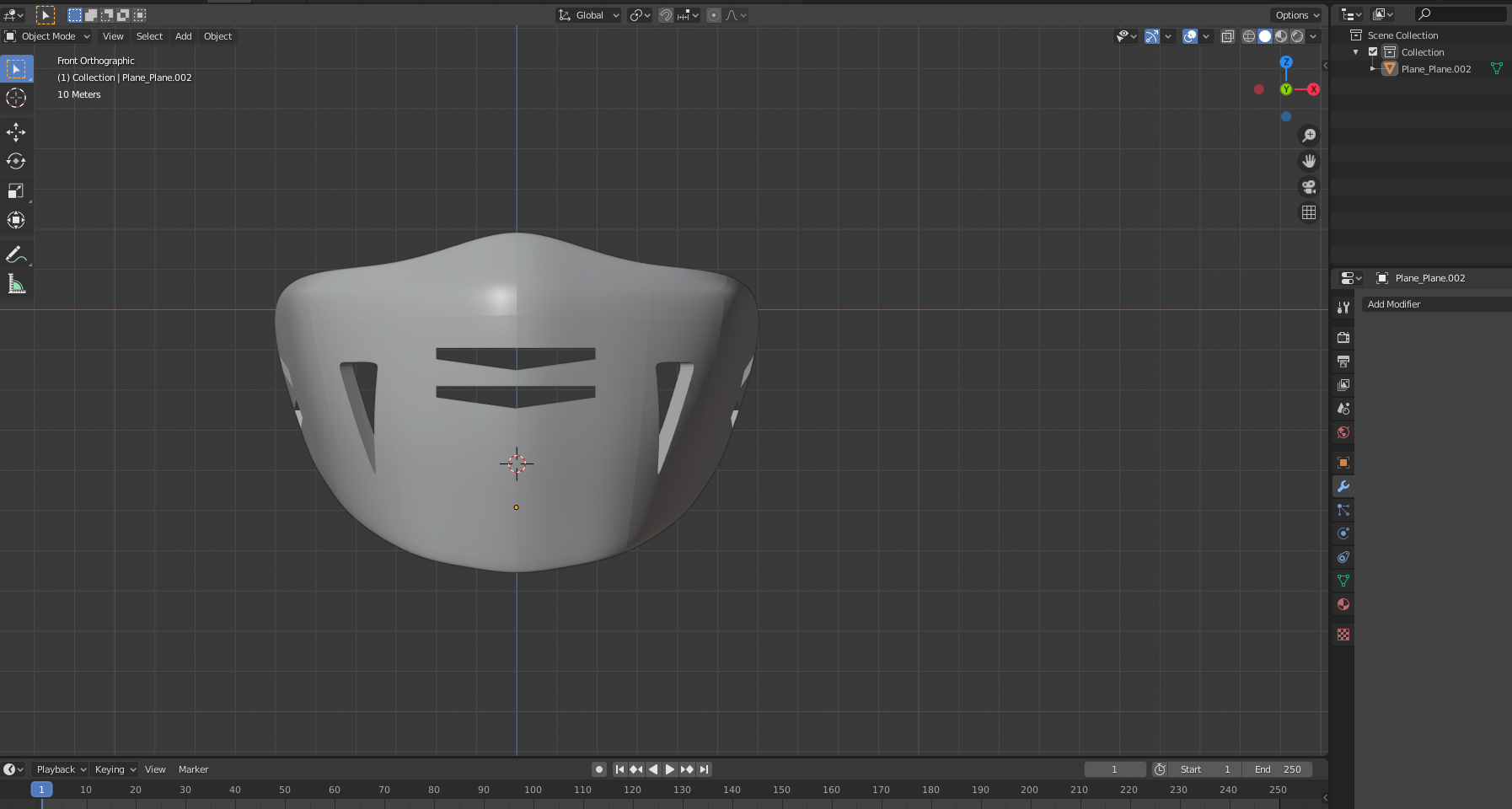This screenshot has width=1512, height=809.
Task: Select the Measure tool
Action: point(16,283)
